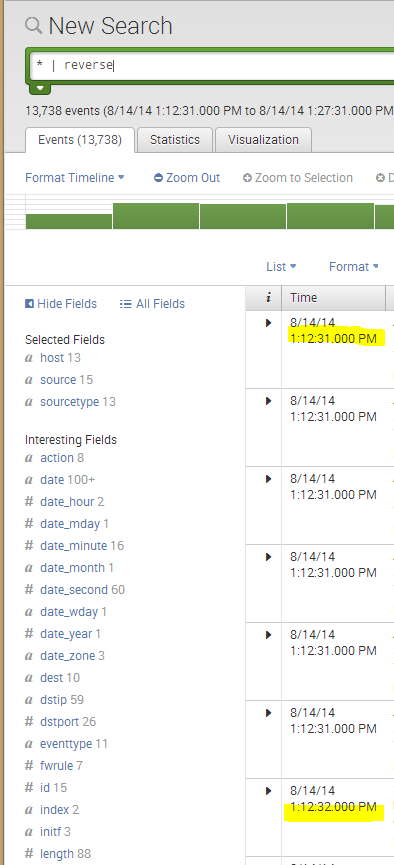Expand the search bar green handle

[40, 88]
